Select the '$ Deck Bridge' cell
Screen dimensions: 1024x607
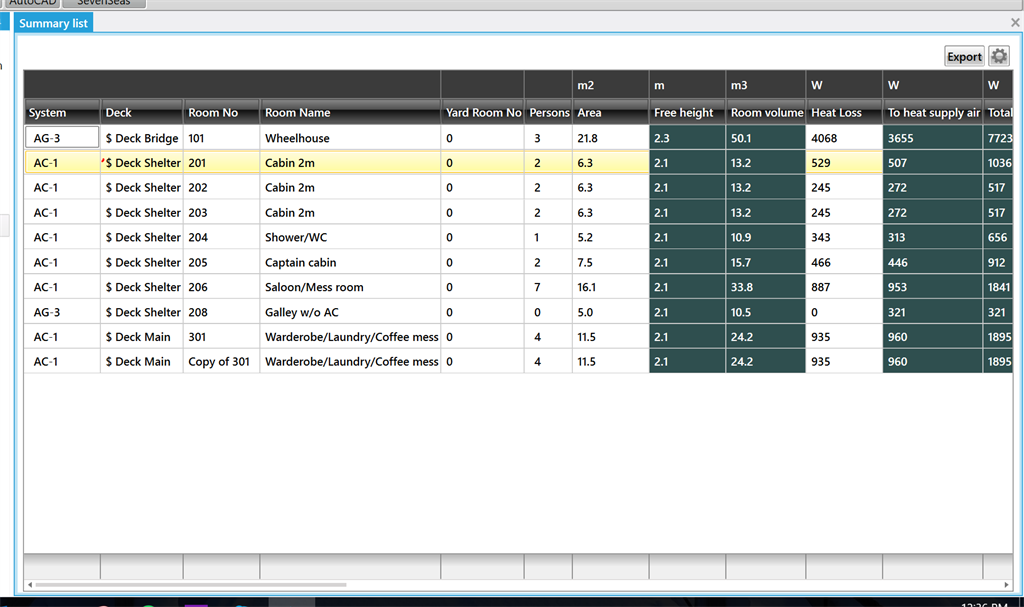pos(142,138)
